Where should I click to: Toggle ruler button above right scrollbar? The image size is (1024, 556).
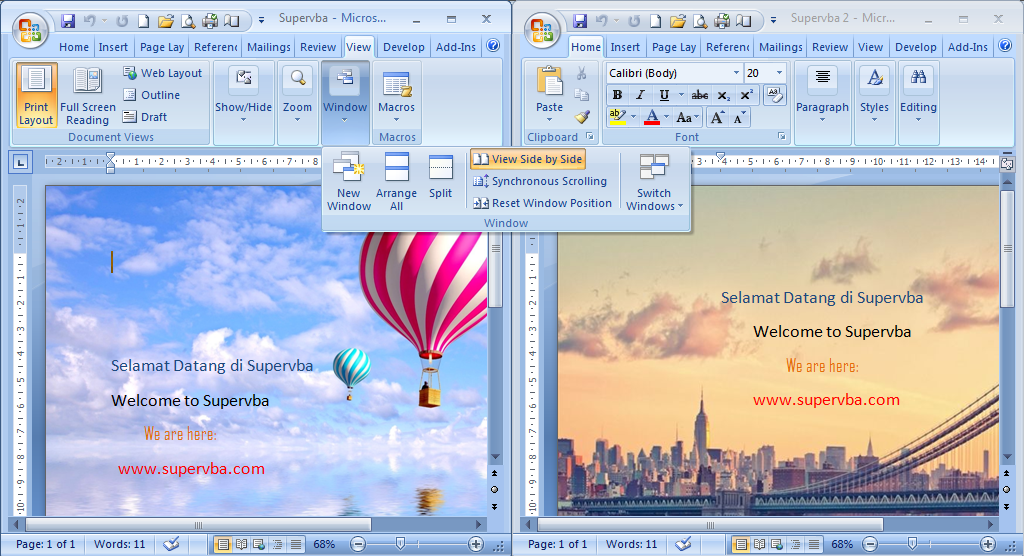(1006, 163)
